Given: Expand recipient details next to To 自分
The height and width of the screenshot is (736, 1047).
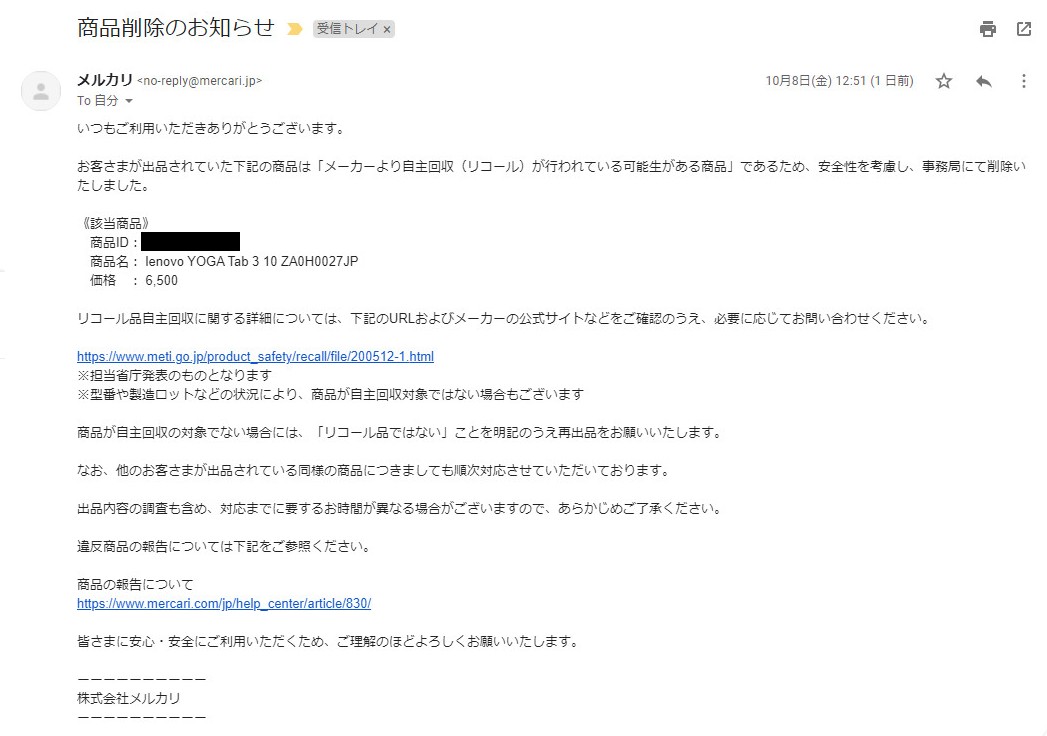Looking at the screenshot, I should pyautogui.click(x=129, y=101).
